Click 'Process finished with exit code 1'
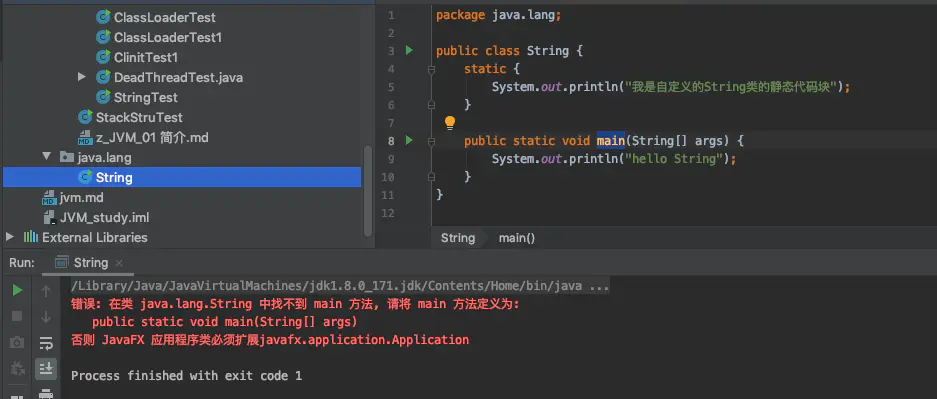This screenshot has height=399, width=937. click(x=186, y=376)
